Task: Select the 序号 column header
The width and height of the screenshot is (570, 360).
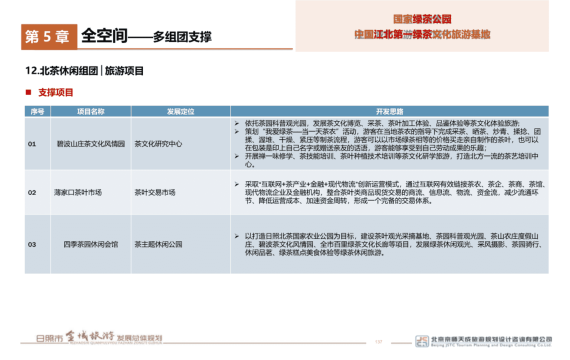Action: (x=37, y=111)
